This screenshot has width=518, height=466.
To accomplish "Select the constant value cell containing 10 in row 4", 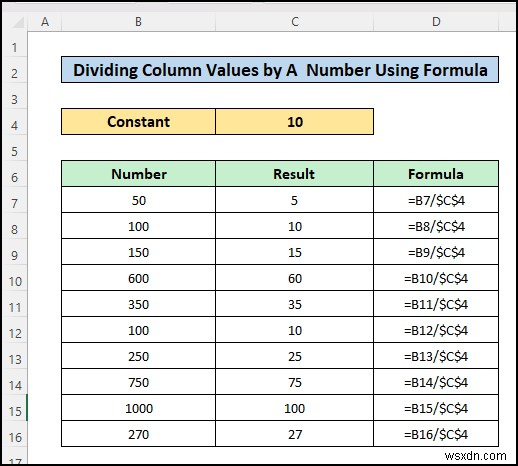I will pyautogui.click(x=295, y=122).
